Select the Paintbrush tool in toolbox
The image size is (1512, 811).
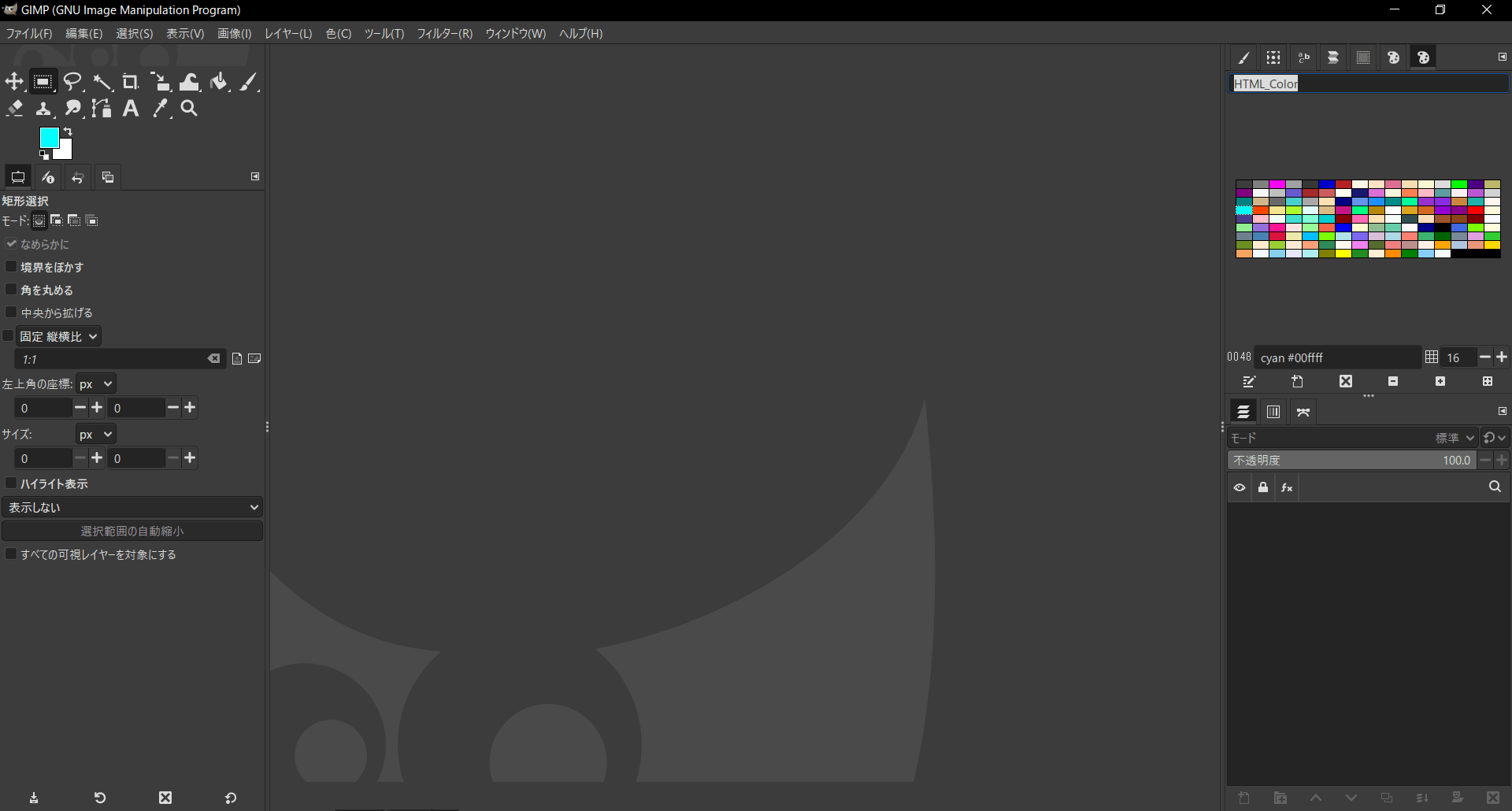pyautogui.click(x=249, y=81)
